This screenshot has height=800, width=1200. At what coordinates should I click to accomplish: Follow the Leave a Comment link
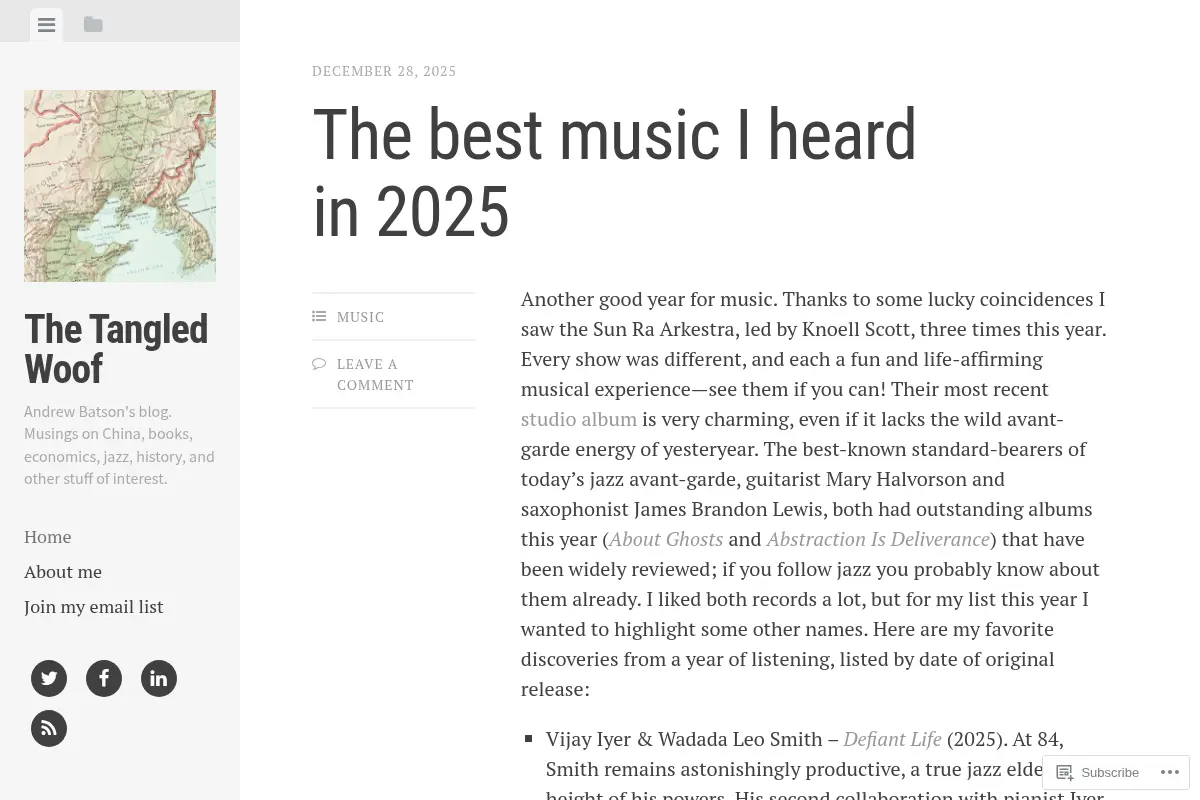point(375,374)
